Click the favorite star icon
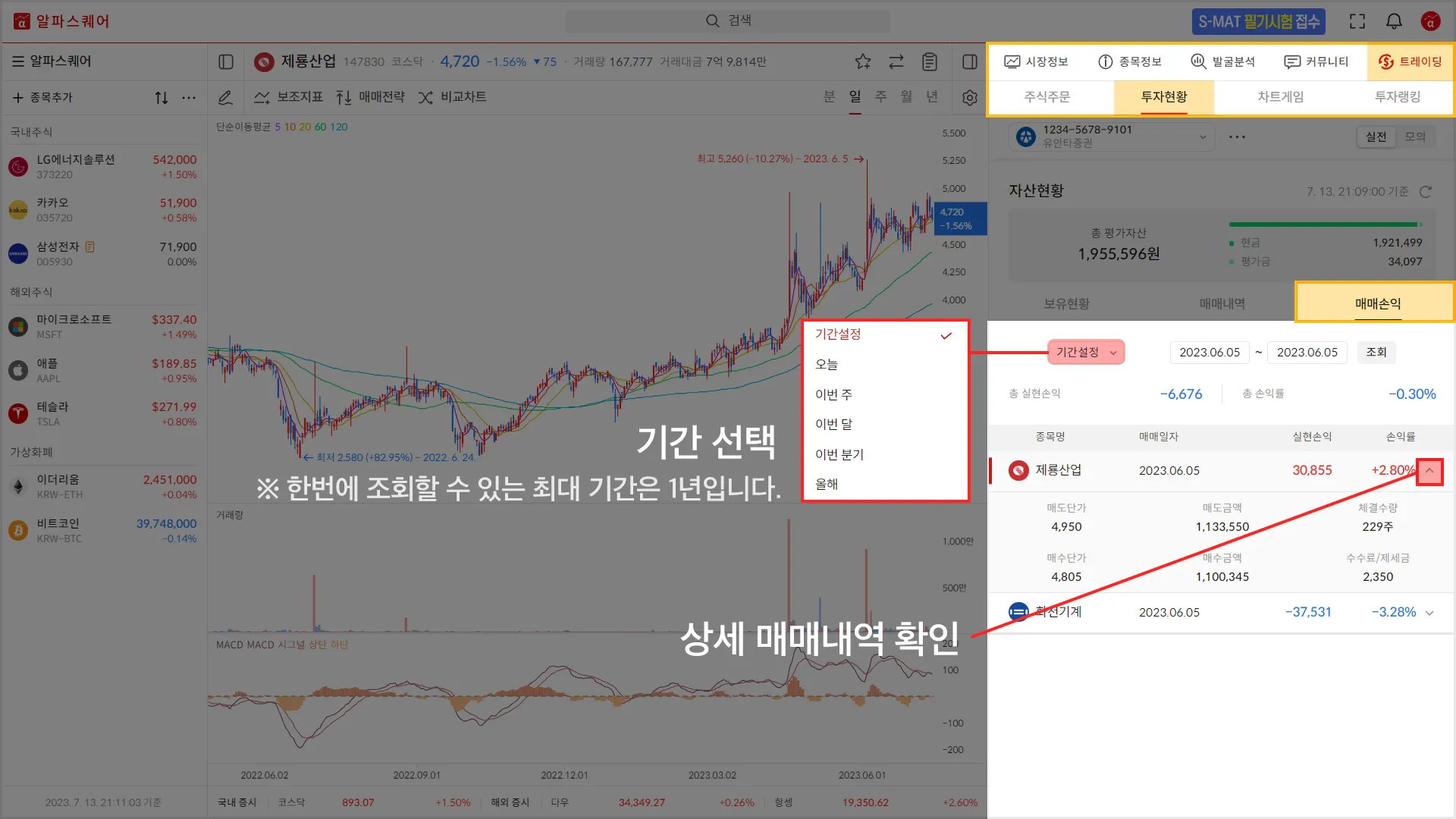 863,62
